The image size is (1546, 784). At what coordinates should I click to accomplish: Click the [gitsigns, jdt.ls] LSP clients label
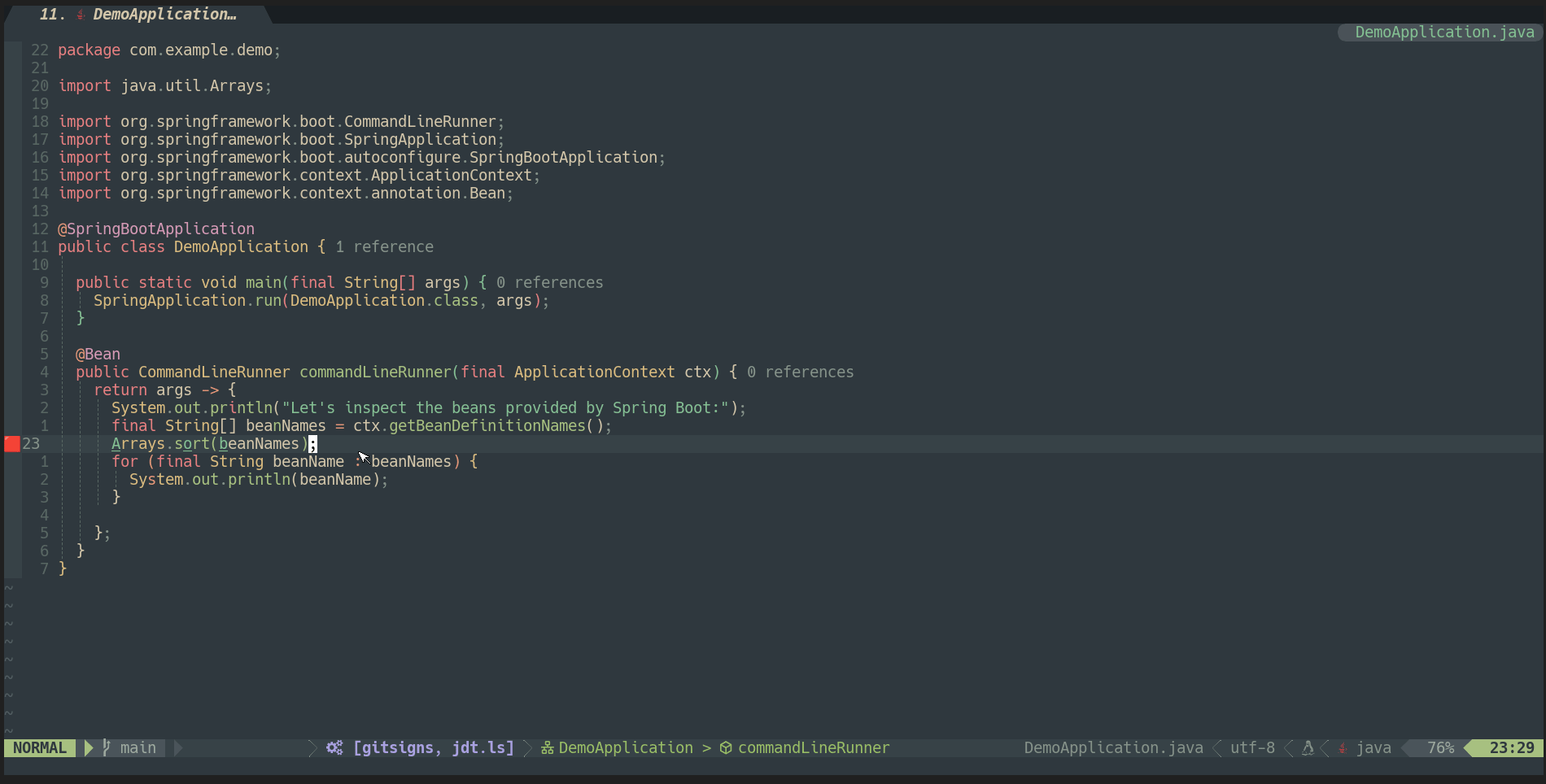tap(434, 747)
